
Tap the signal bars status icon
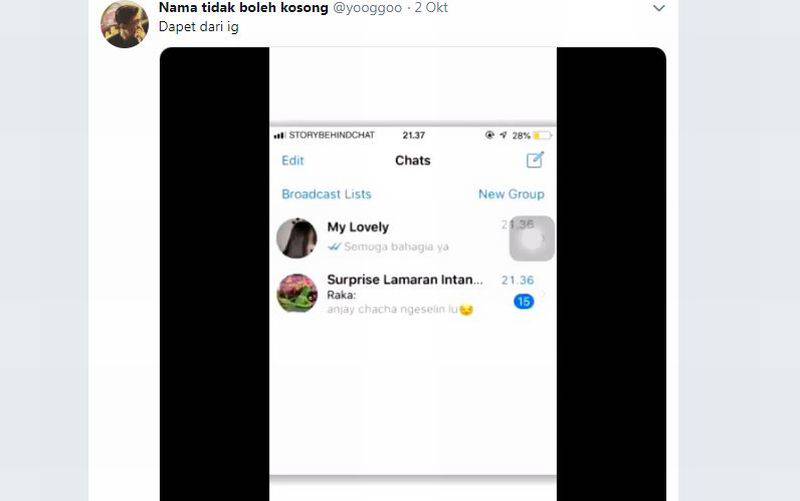(x=279, y=135)
